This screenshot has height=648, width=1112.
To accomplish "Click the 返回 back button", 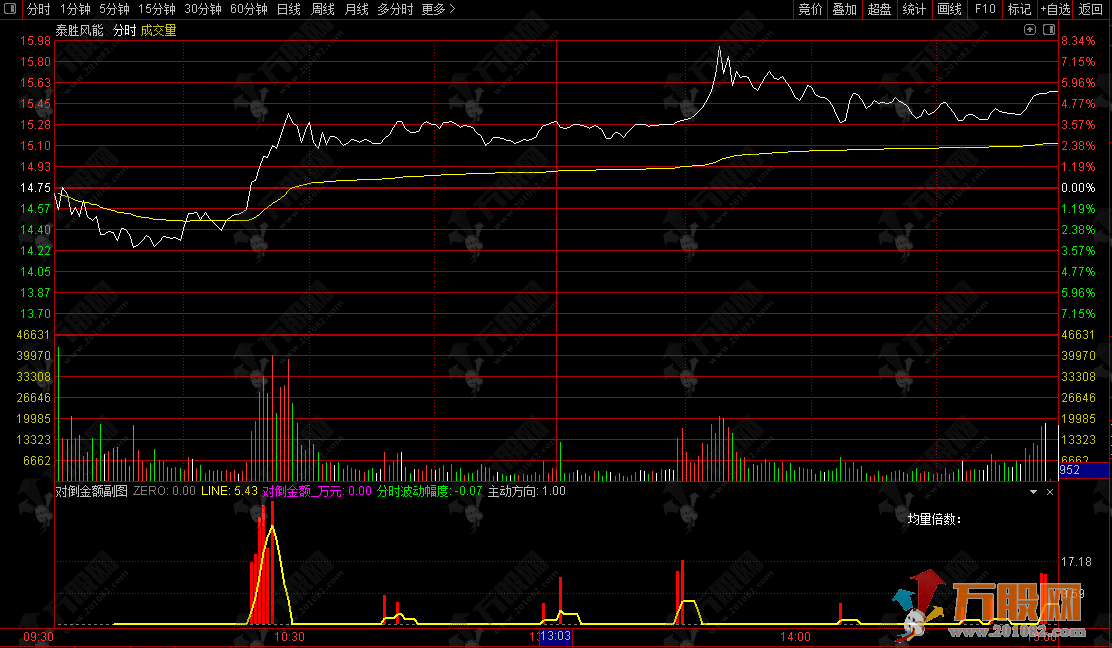I will (x=1091, y=9).
